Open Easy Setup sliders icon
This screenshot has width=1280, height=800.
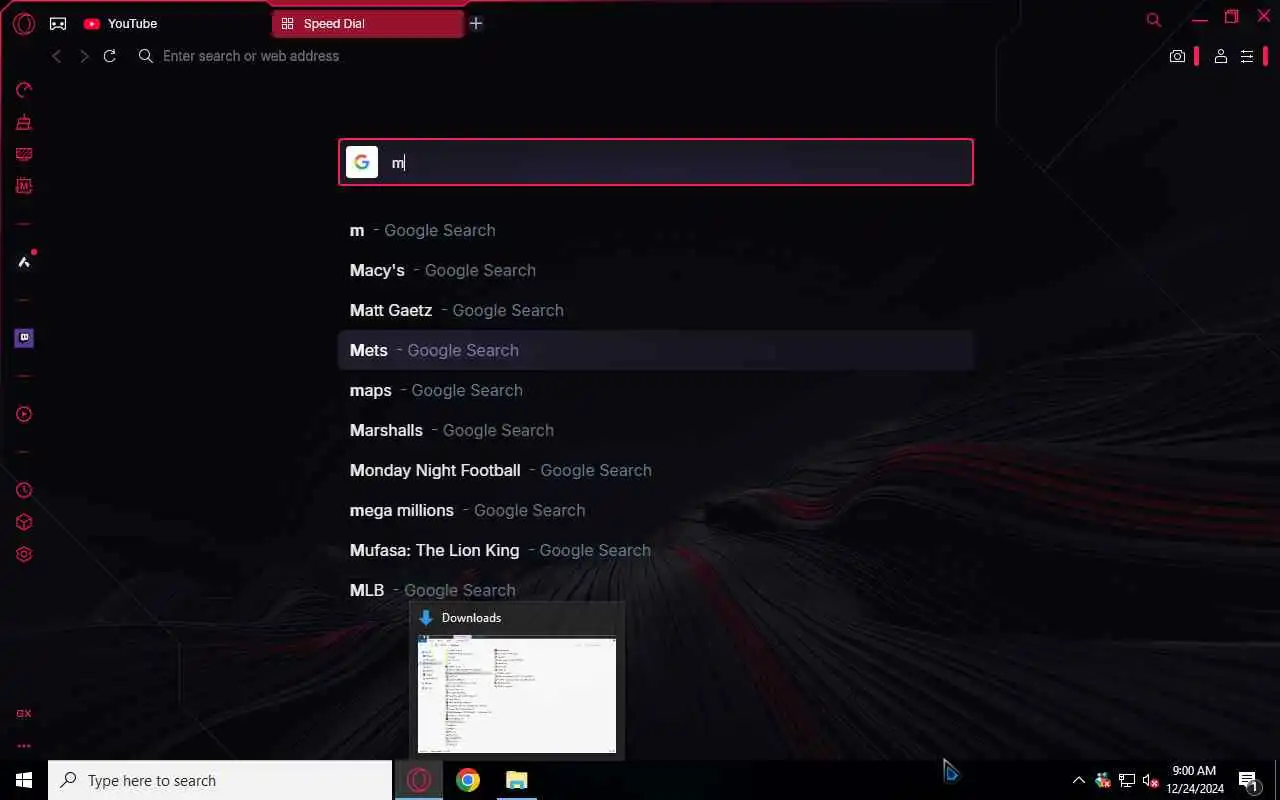tap(1247, 56)
